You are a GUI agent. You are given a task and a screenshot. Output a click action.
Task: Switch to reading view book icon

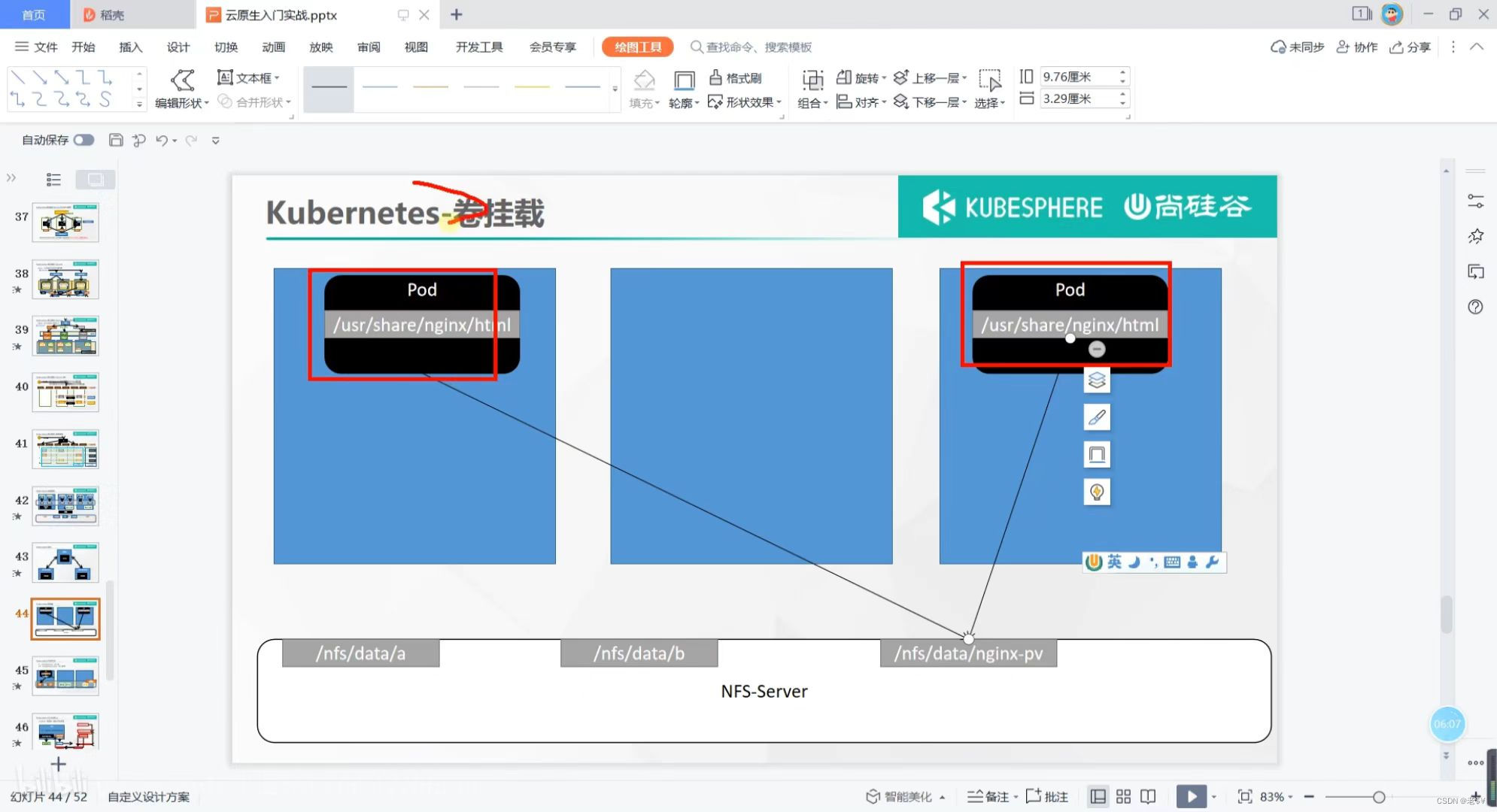click(x=1148, y=796)
